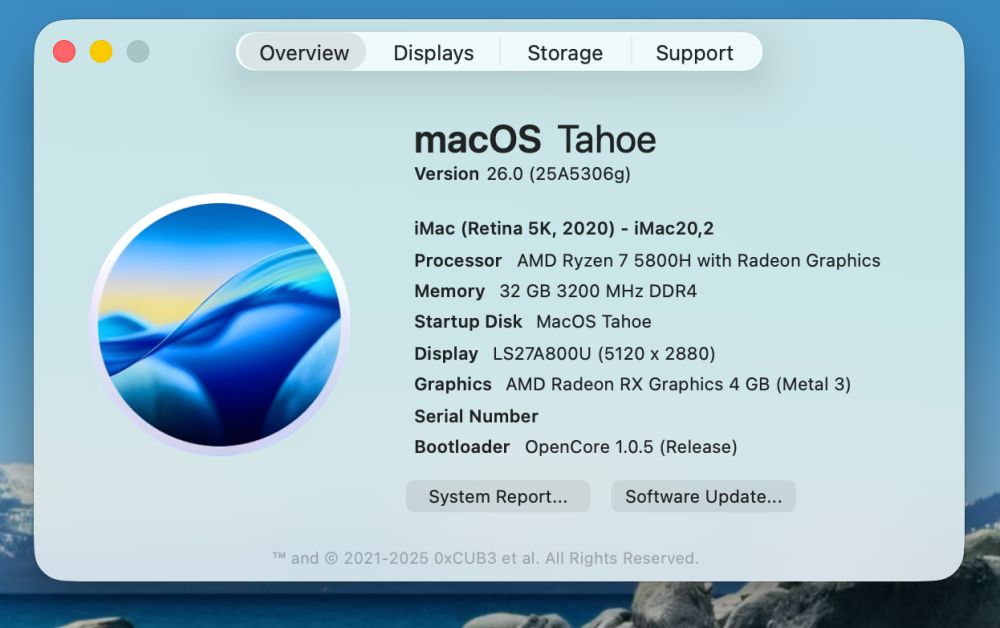This screenshot has width=1000, height=628.
Task: Click the Bootloader label
Action: tap(462, 446)
